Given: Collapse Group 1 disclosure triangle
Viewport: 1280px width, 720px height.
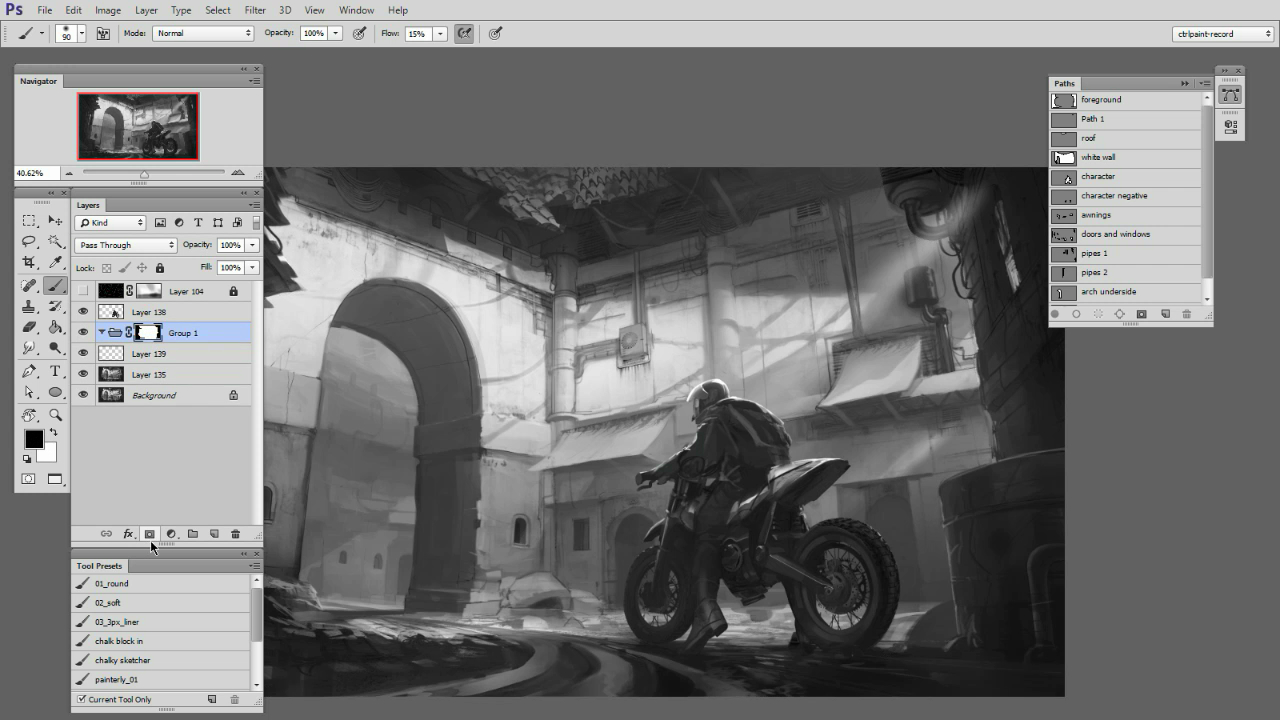Looking at the screenshot, I should coord(101,332).
